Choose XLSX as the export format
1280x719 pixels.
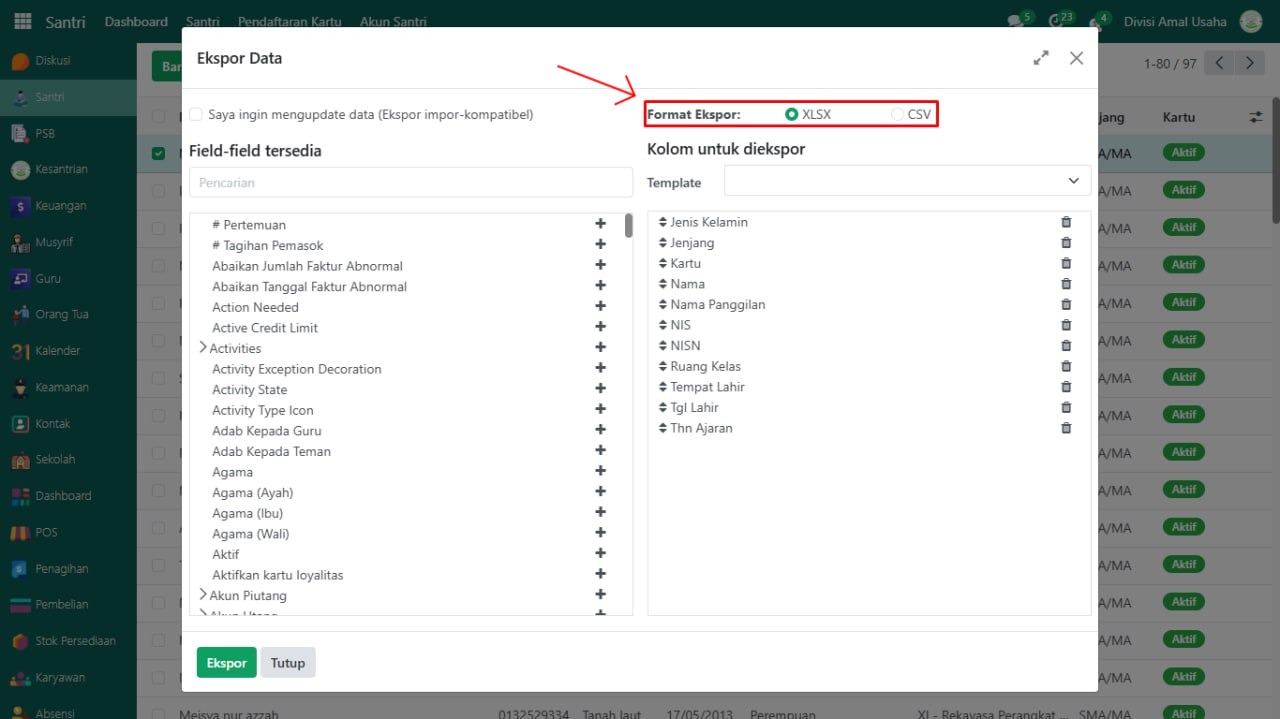[x=792, y=115]
